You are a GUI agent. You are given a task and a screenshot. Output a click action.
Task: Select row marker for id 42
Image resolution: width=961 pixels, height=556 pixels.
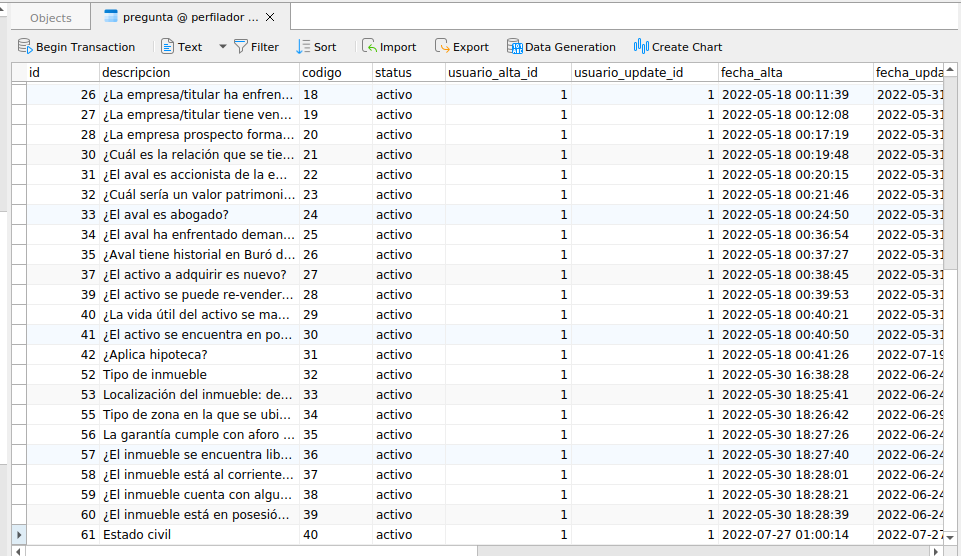click(18, 355)
